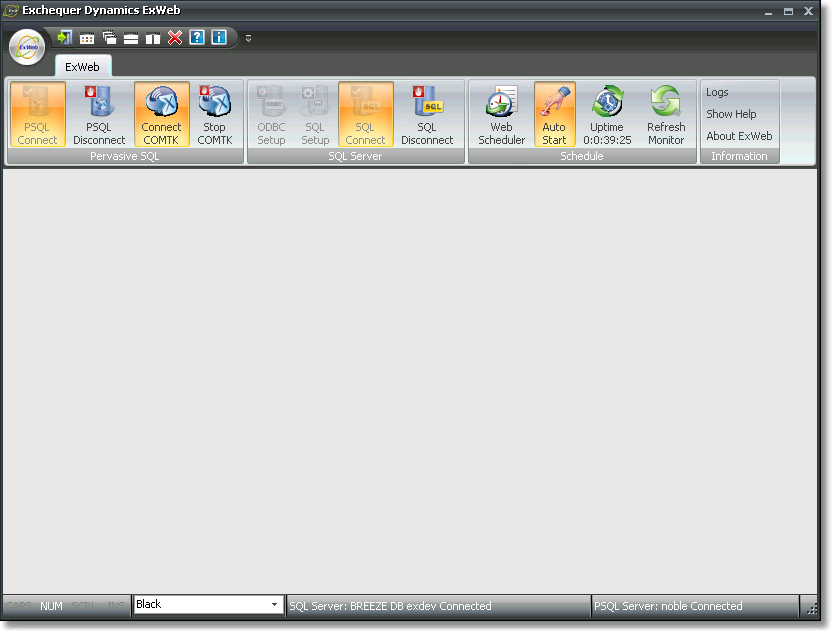Click the window resize grip in status bar
The width and height of the screenshot is (836, 638).
coord(812,609)
